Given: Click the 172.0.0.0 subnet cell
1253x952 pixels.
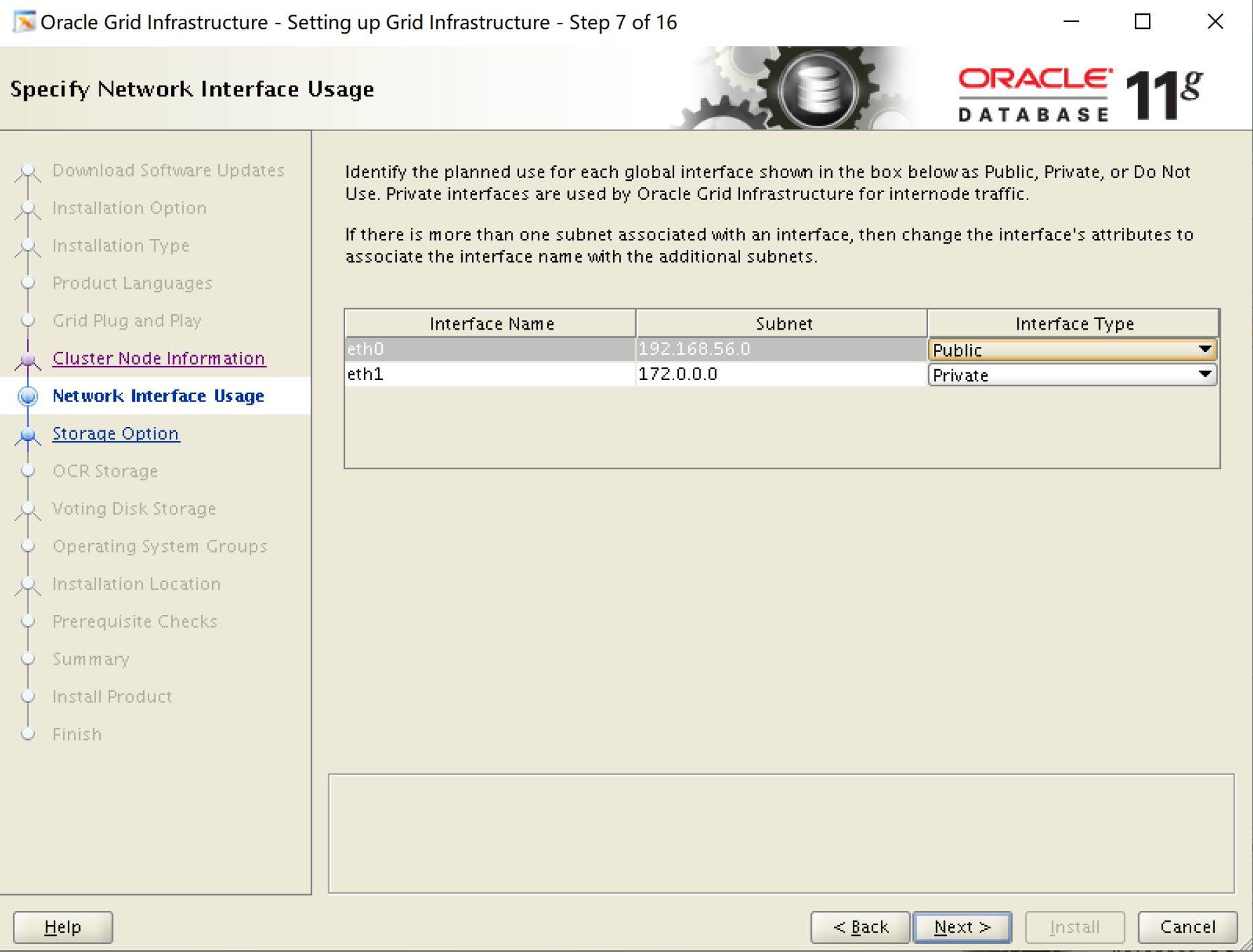Looking at the screenshot, I should click(782, 374).
